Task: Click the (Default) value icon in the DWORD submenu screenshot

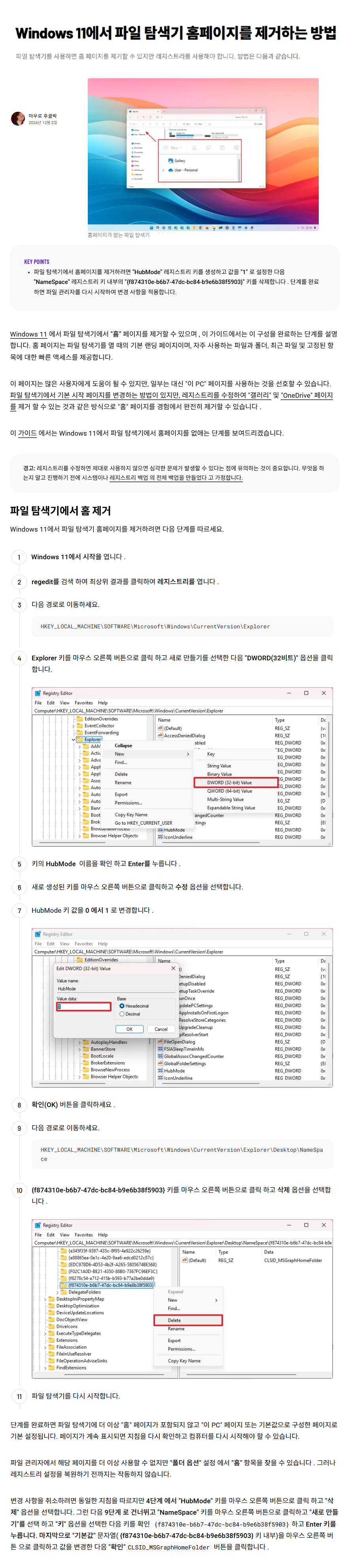Action: click(160, 728)
